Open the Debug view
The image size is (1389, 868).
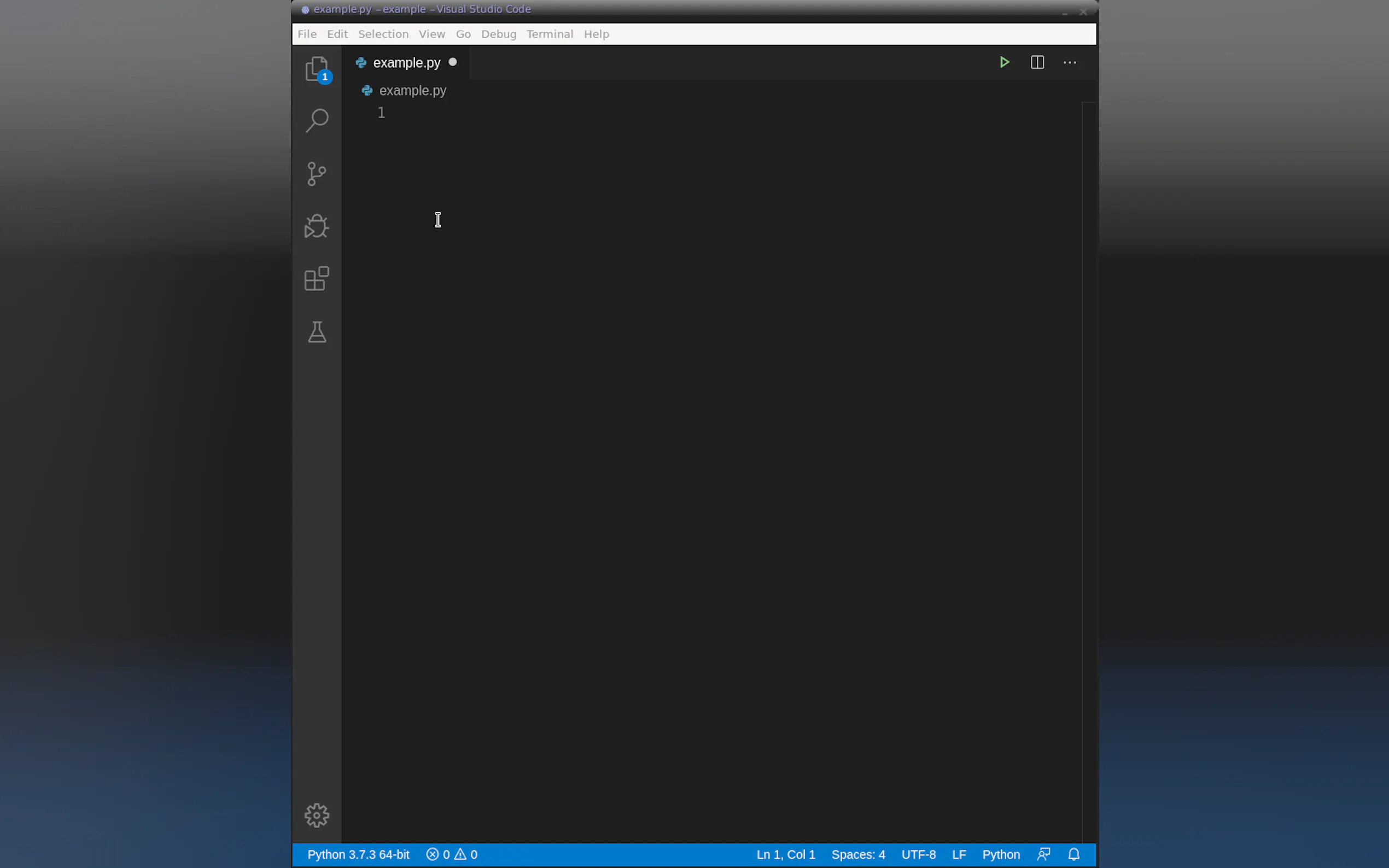pos(317,226)
